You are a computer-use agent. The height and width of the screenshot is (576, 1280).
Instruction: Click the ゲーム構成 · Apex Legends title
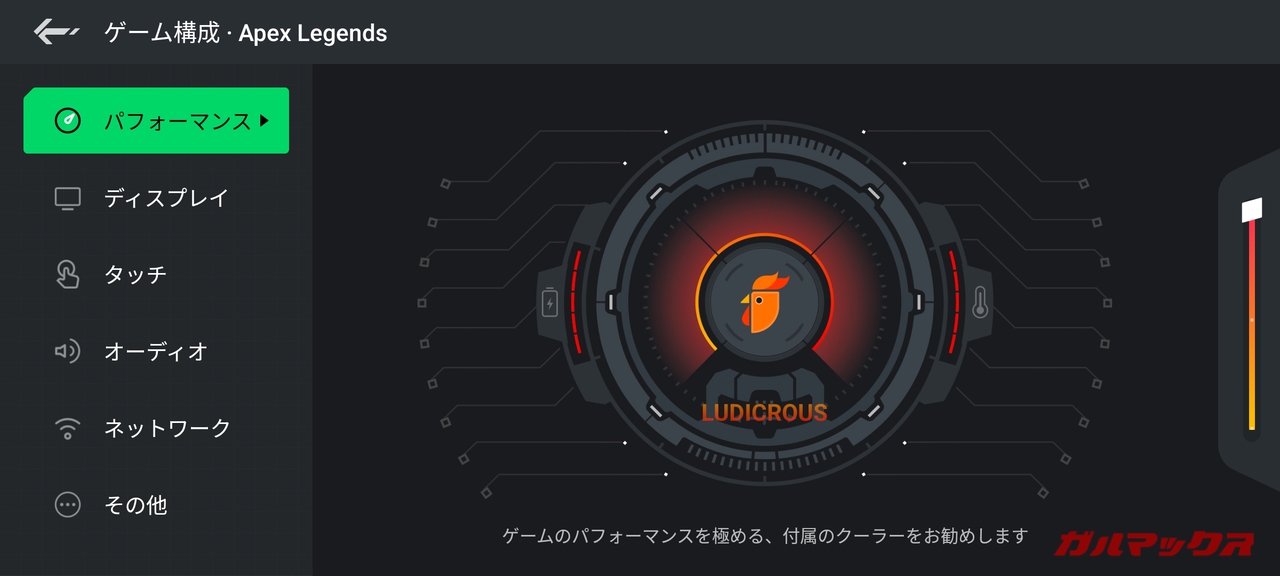[245, 33]
